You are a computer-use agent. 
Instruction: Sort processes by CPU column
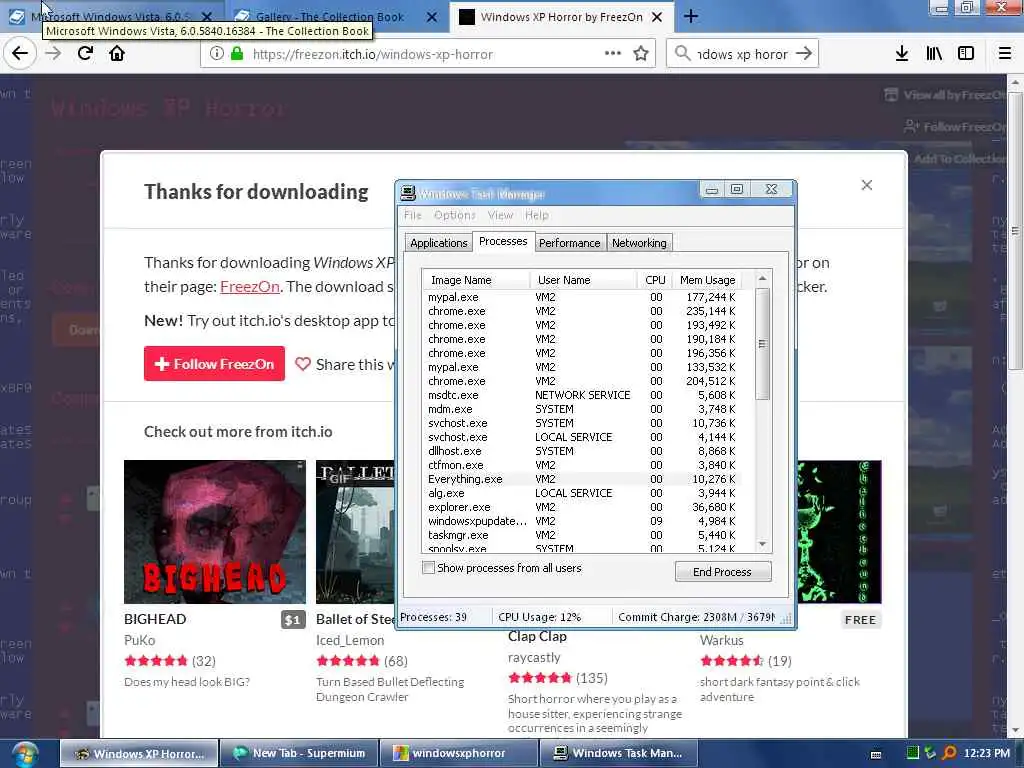654,280
